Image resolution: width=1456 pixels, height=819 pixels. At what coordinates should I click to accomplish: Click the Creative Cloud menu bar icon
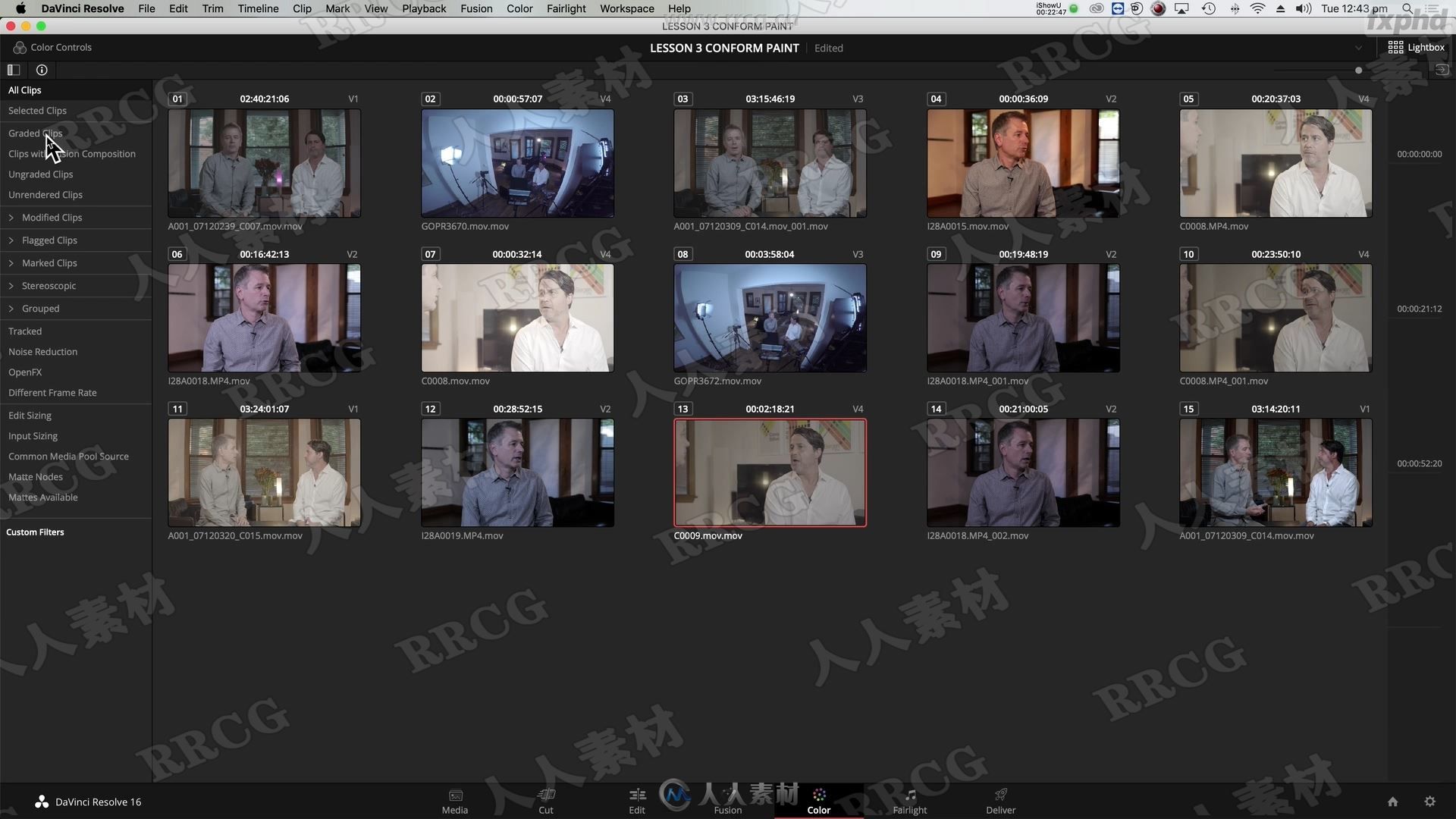[x=1097, y=8]
